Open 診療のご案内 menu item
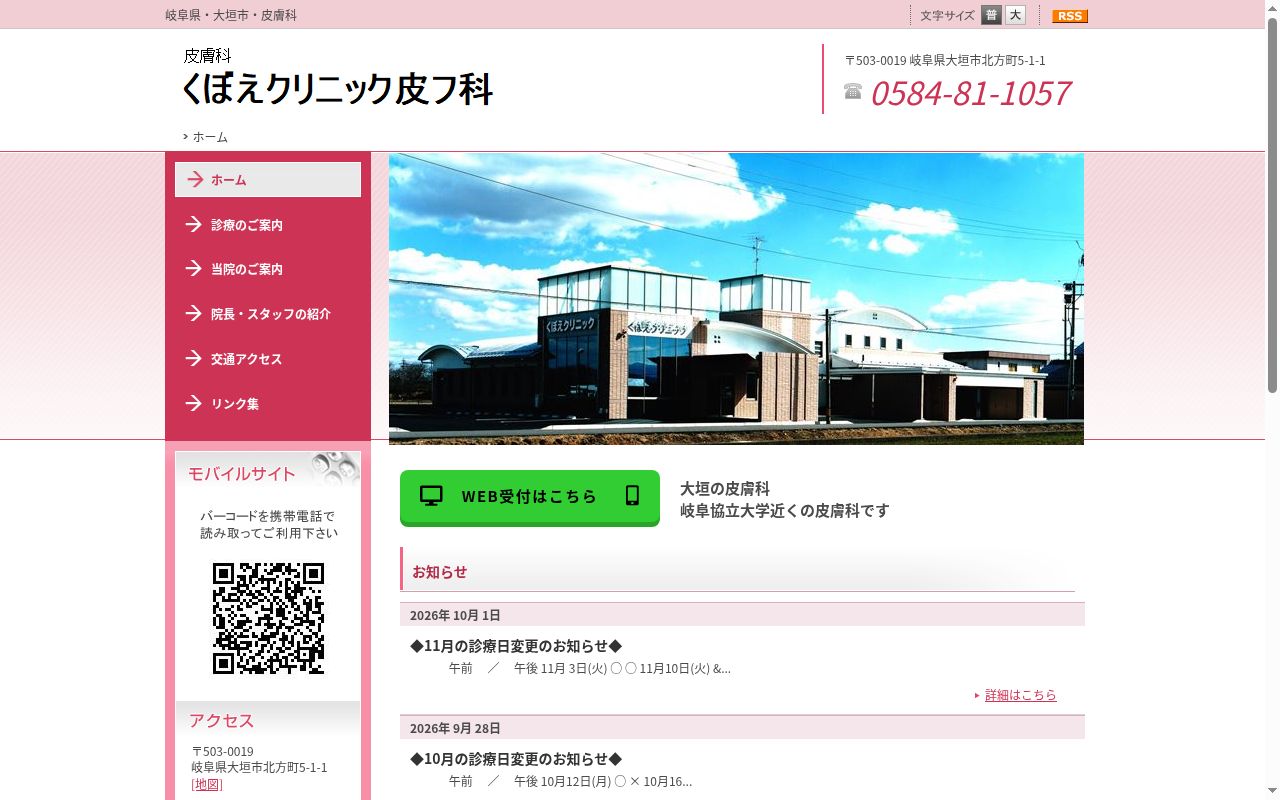The image size is (1280, 800). point(268,225)
